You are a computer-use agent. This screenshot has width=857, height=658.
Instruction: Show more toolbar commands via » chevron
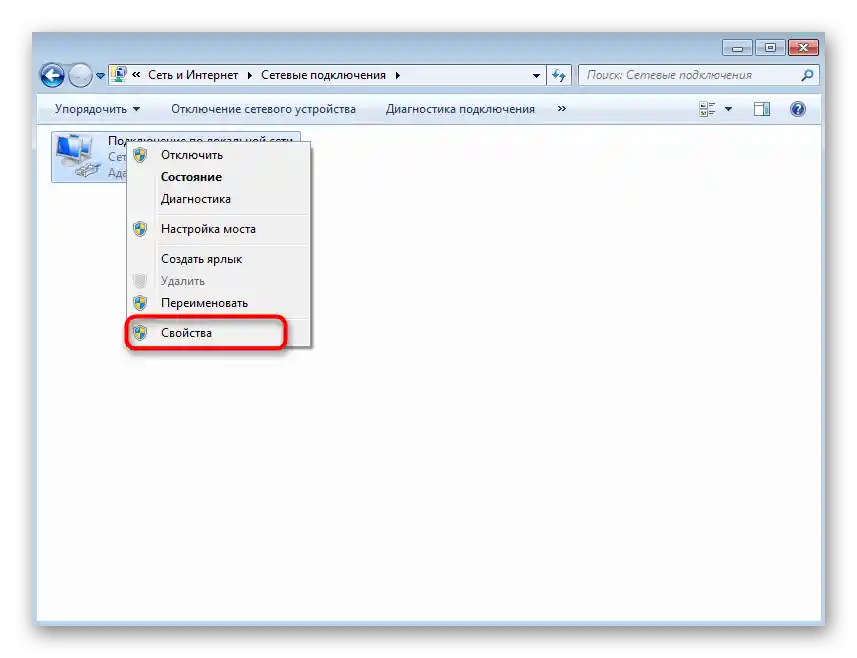click(x=561, y=109)
